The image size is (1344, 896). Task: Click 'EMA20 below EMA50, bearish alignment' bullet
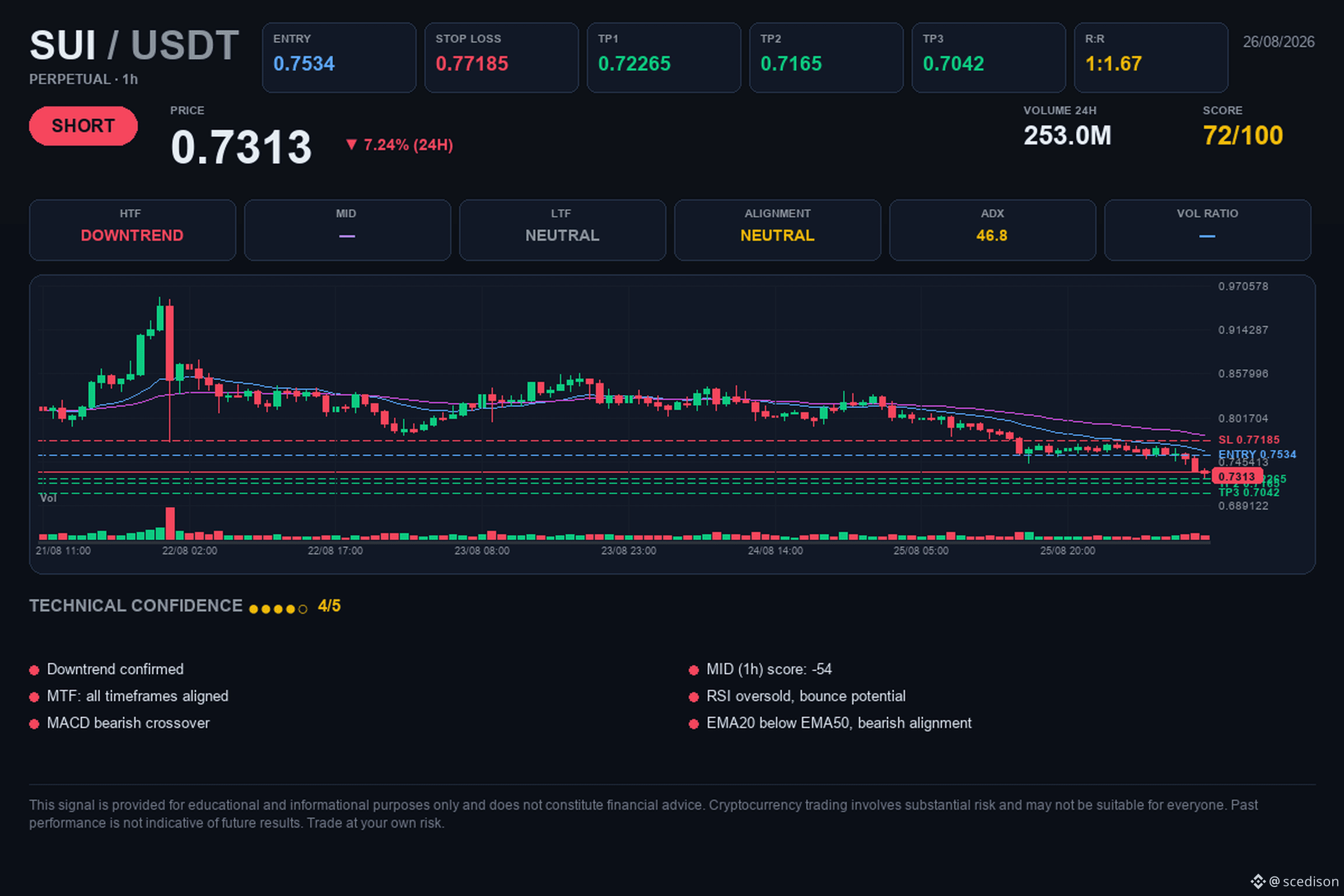click(x=830, y=723)
